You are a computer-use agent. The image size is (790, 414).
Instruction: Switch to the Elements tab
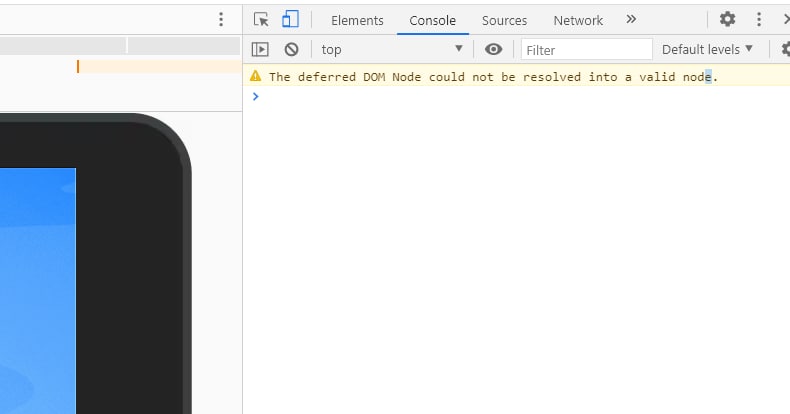click(357, 21)
